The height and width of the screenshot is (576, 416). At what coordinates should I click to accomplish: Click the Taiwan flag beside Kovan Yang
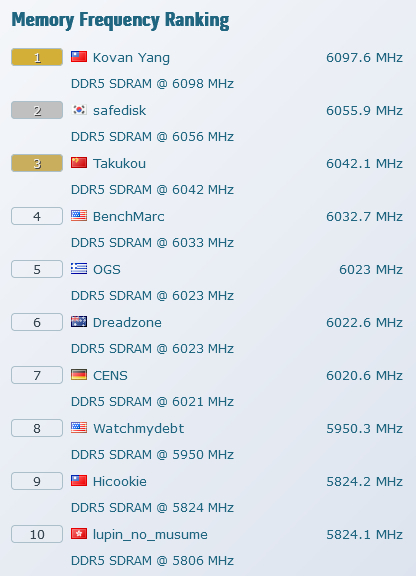[x=79, y=57]
